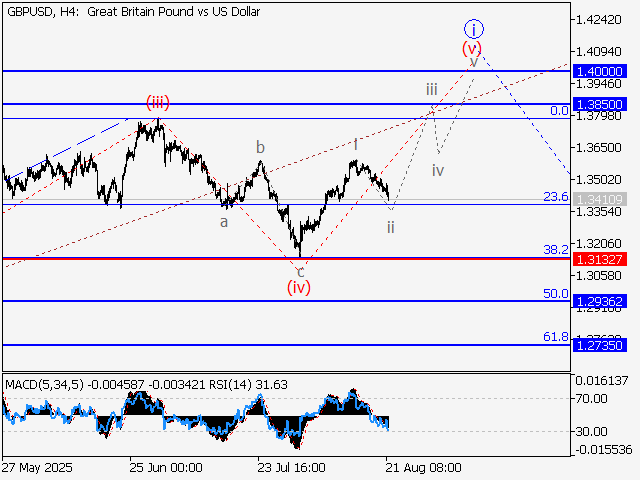Select the 38.2 Fibonacci retracement label

pyautogui.click(x=556, y=249)
